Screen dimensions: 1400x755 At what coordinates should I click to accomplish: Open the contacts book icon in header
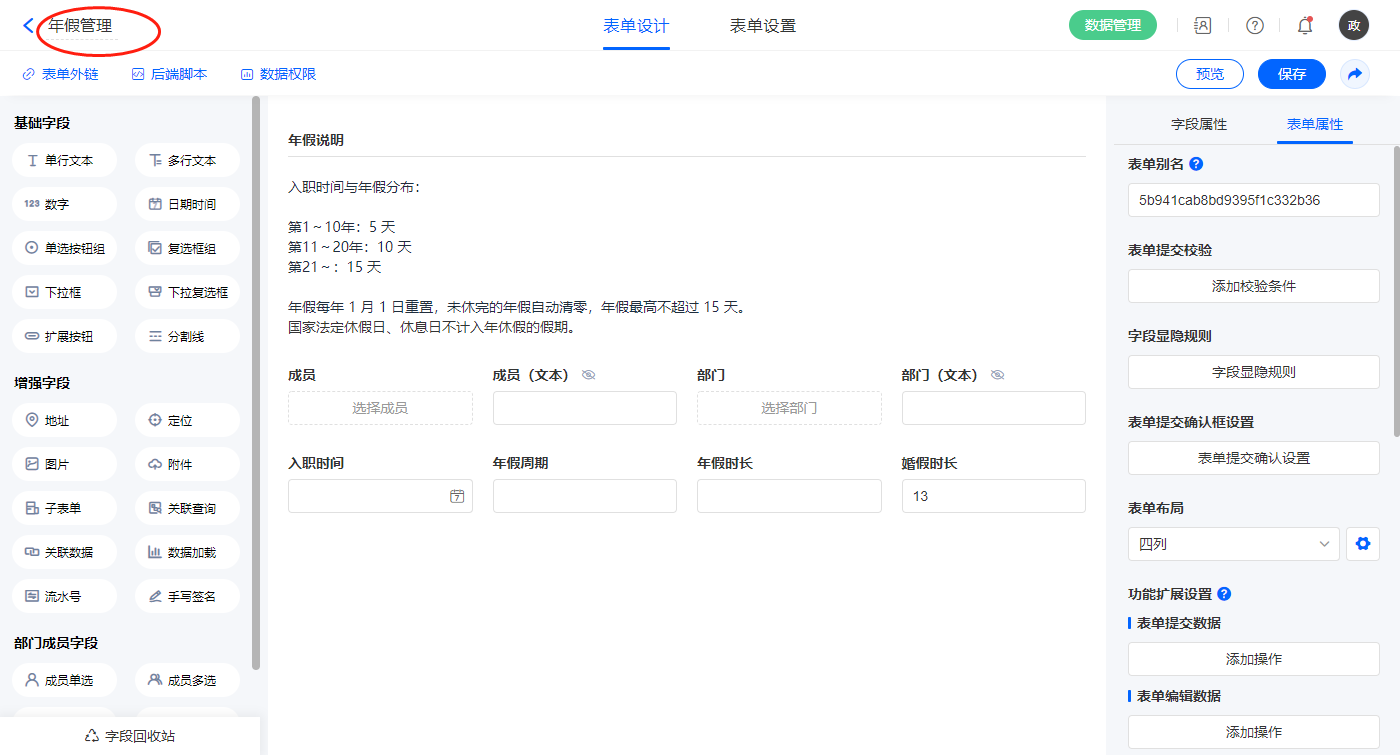coord(1203,26)
